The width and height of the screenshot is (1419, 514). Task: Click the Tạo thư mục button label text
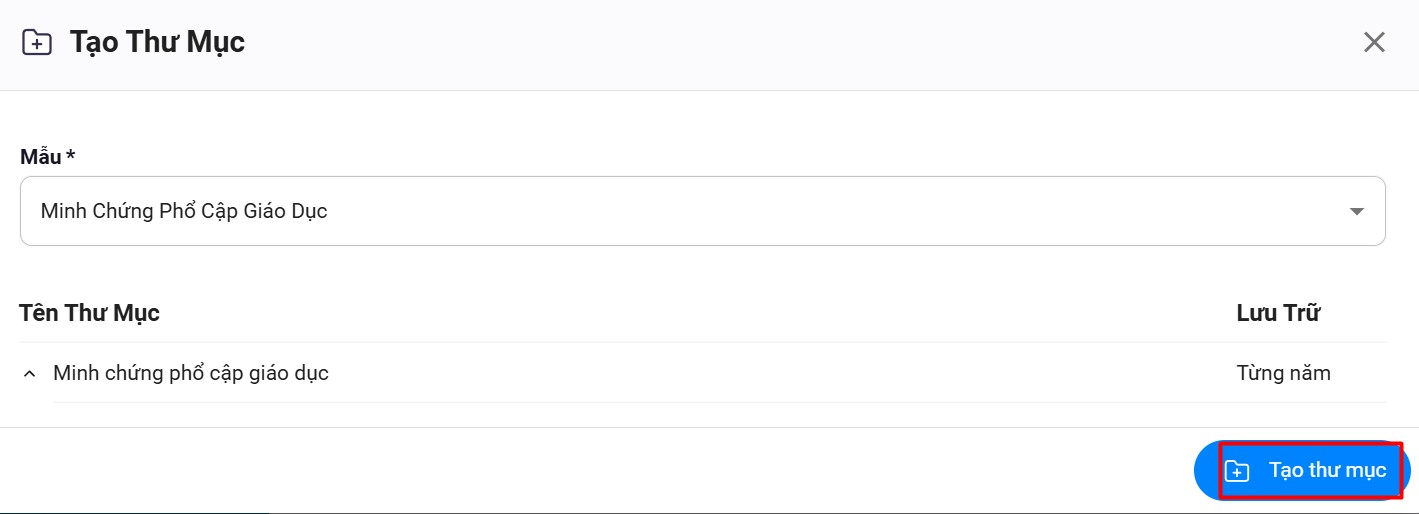pyautogui.click(x=1327, y=470)
